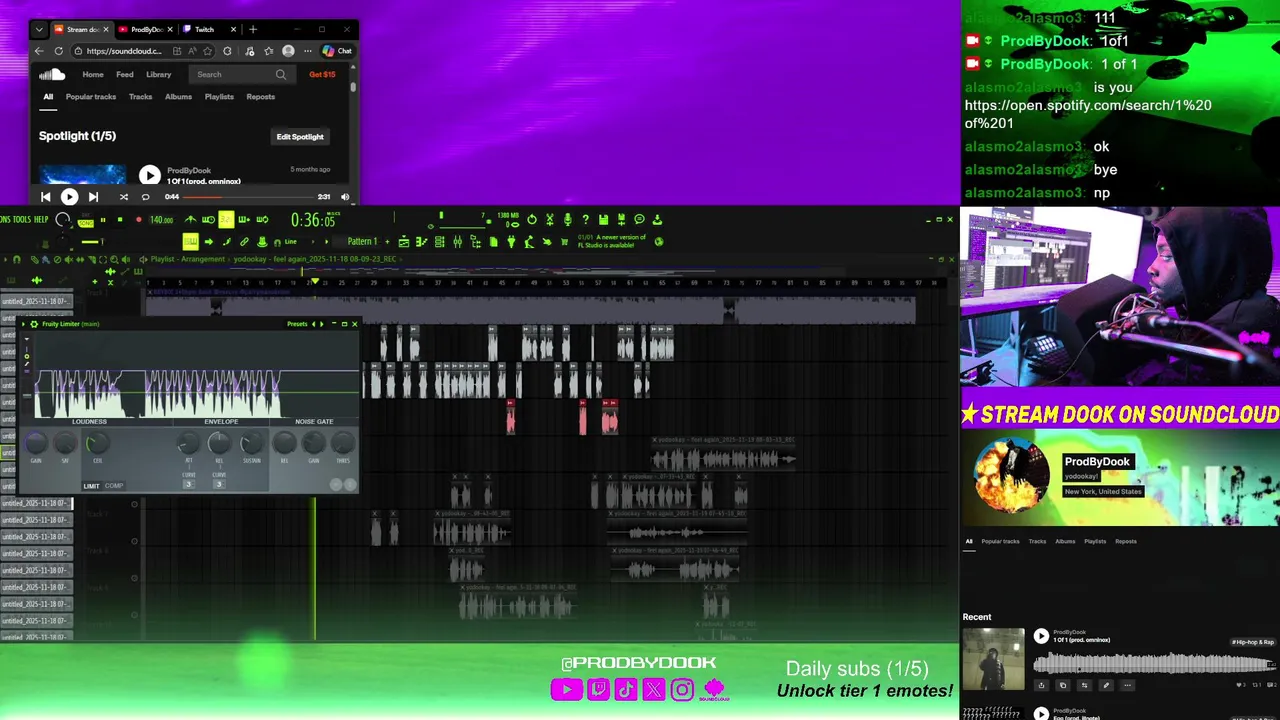Open Fruity Limiter gear settings icon
Screen dimensions: 1280x720
click(34, 324)
